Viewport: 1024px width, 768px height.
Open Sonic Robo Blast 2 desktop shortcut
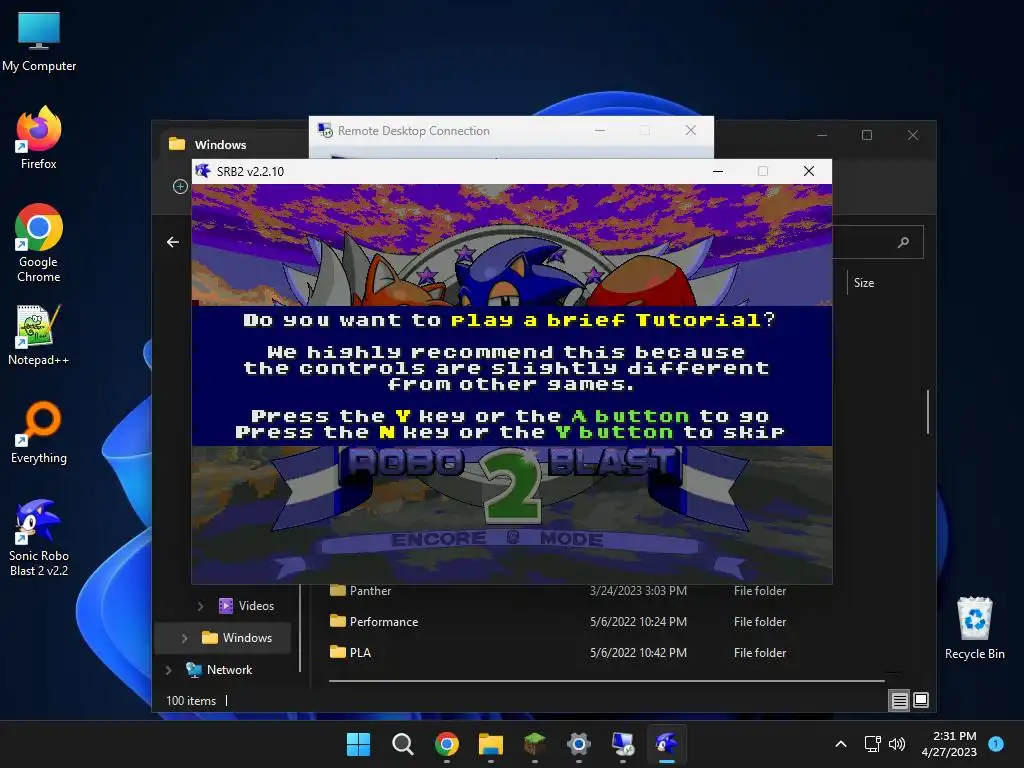39,537
